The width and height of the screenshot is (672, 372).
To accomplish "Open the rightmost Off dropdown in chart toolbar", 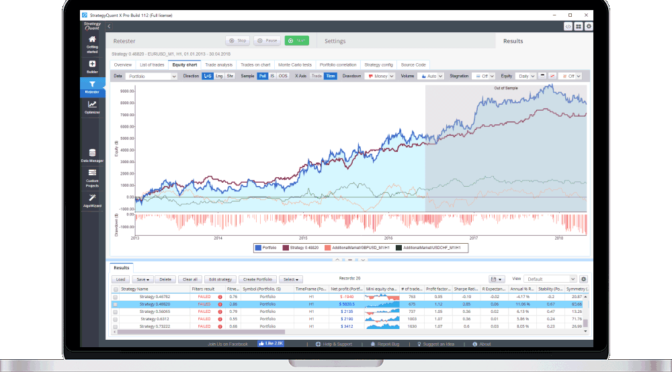I will (570, 76).
